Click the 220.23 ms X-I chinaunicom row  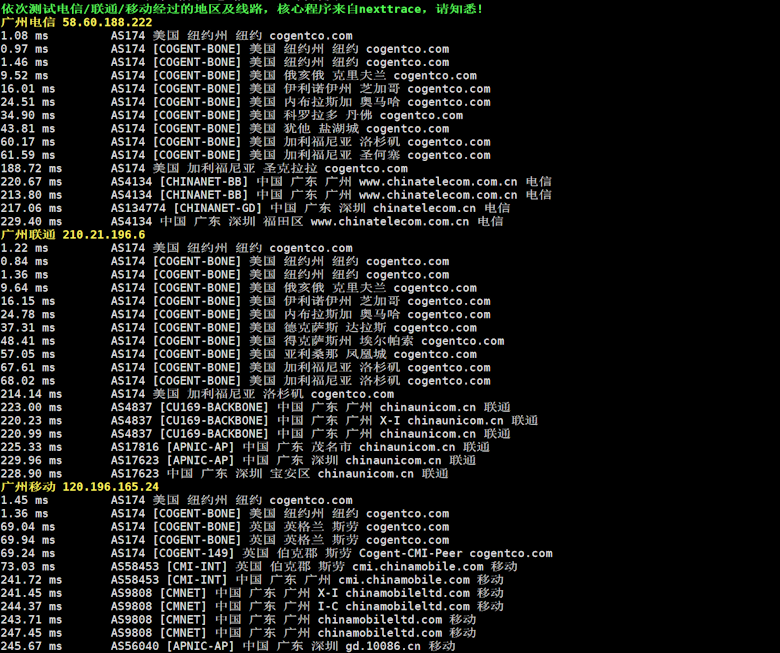click(x=269, y=421)
